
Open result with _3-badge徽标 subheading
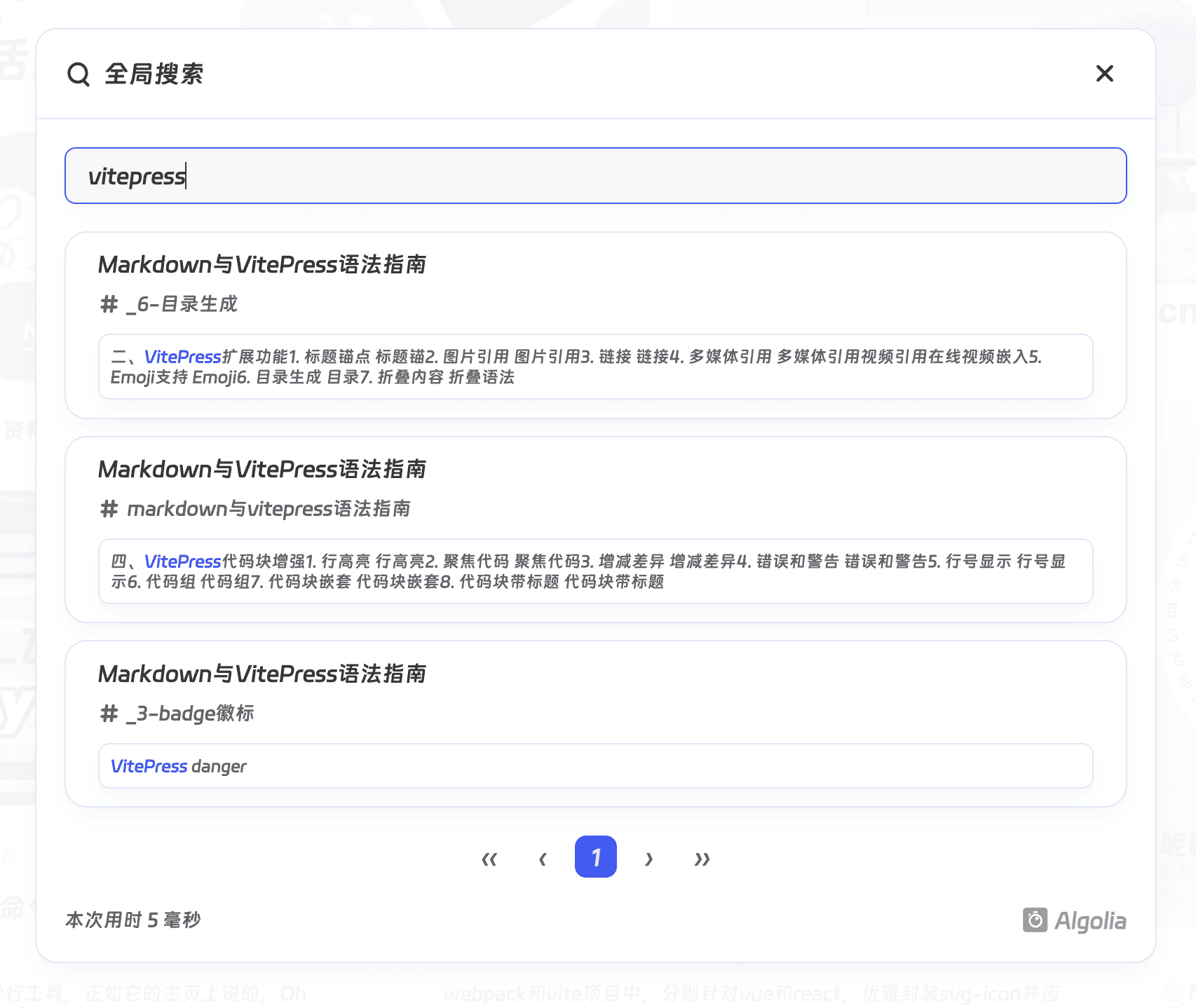click(x=596, y=724)
